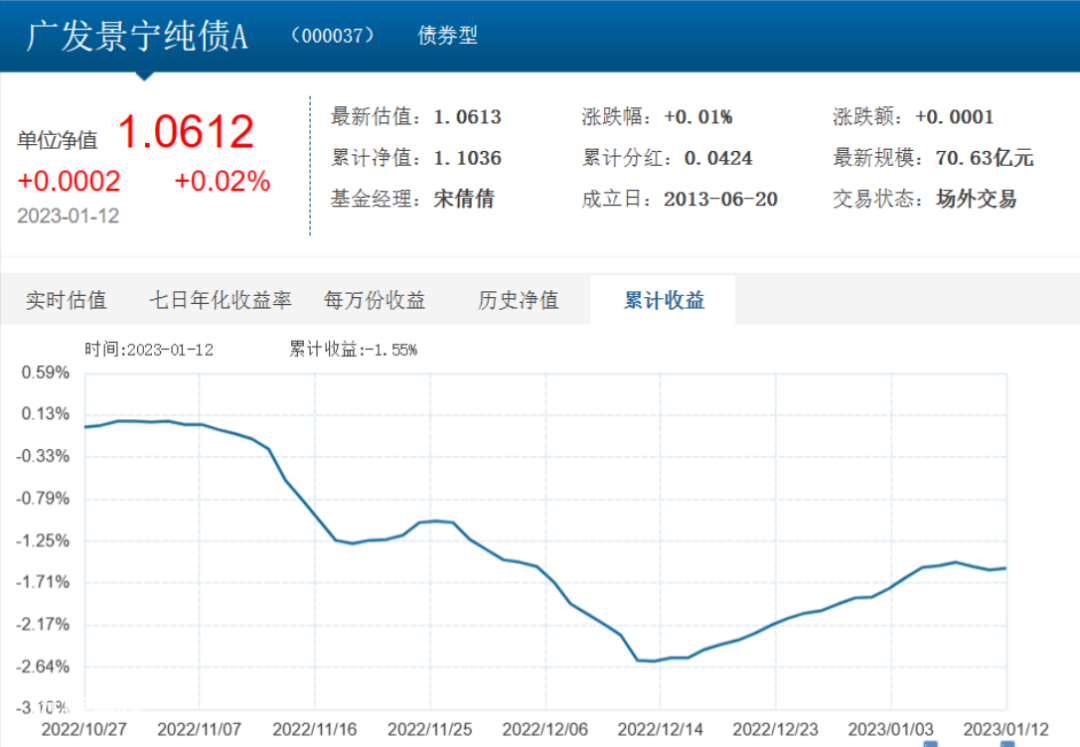Open fund manager 宋倩倩
Image resolution: width=1080 pixels, height=747 pixels.
tap(464, 200)
